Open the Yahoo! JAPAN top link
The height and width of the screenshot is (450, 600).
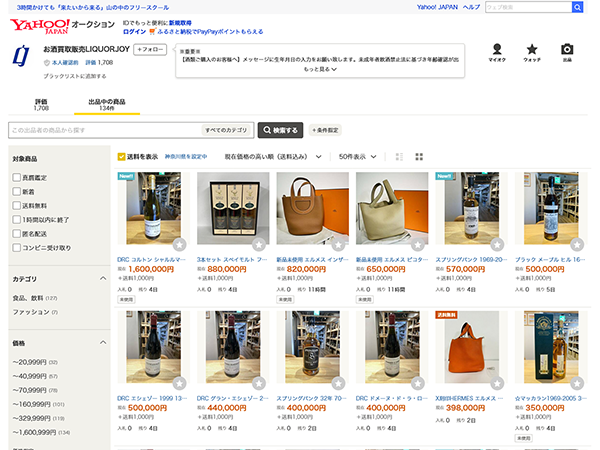[437, 7]
